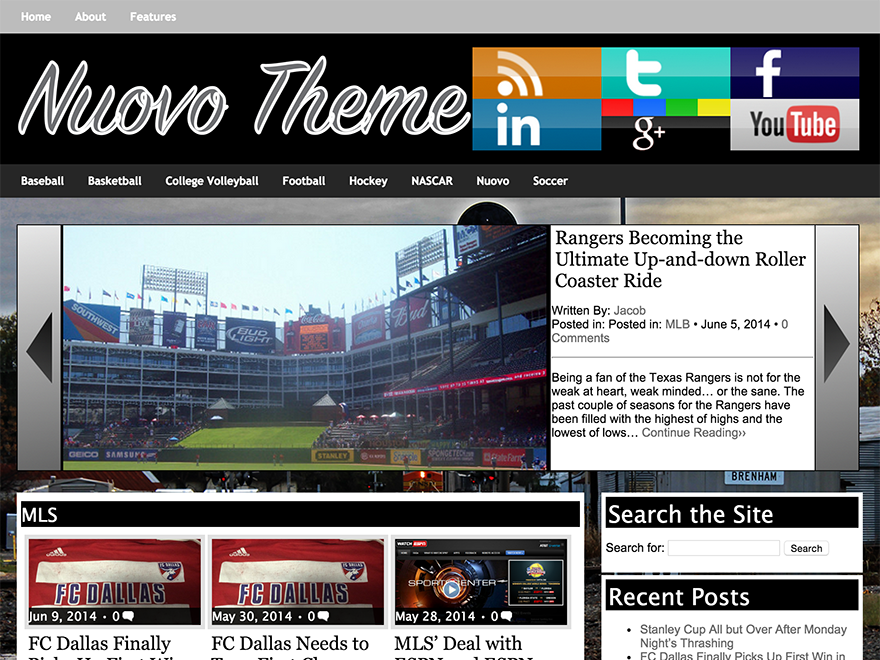Visit the YouTube channel icon
Screen dimensions: 880x660
tap(794, 126)
